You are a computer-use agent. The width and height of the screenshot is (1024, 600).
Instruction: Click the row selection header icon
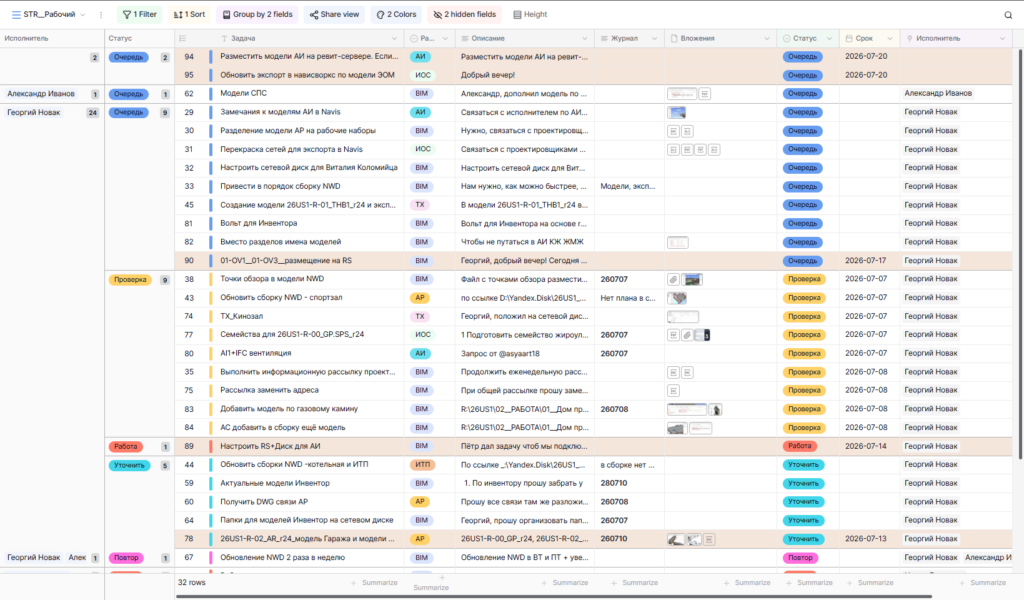[182, 39]
